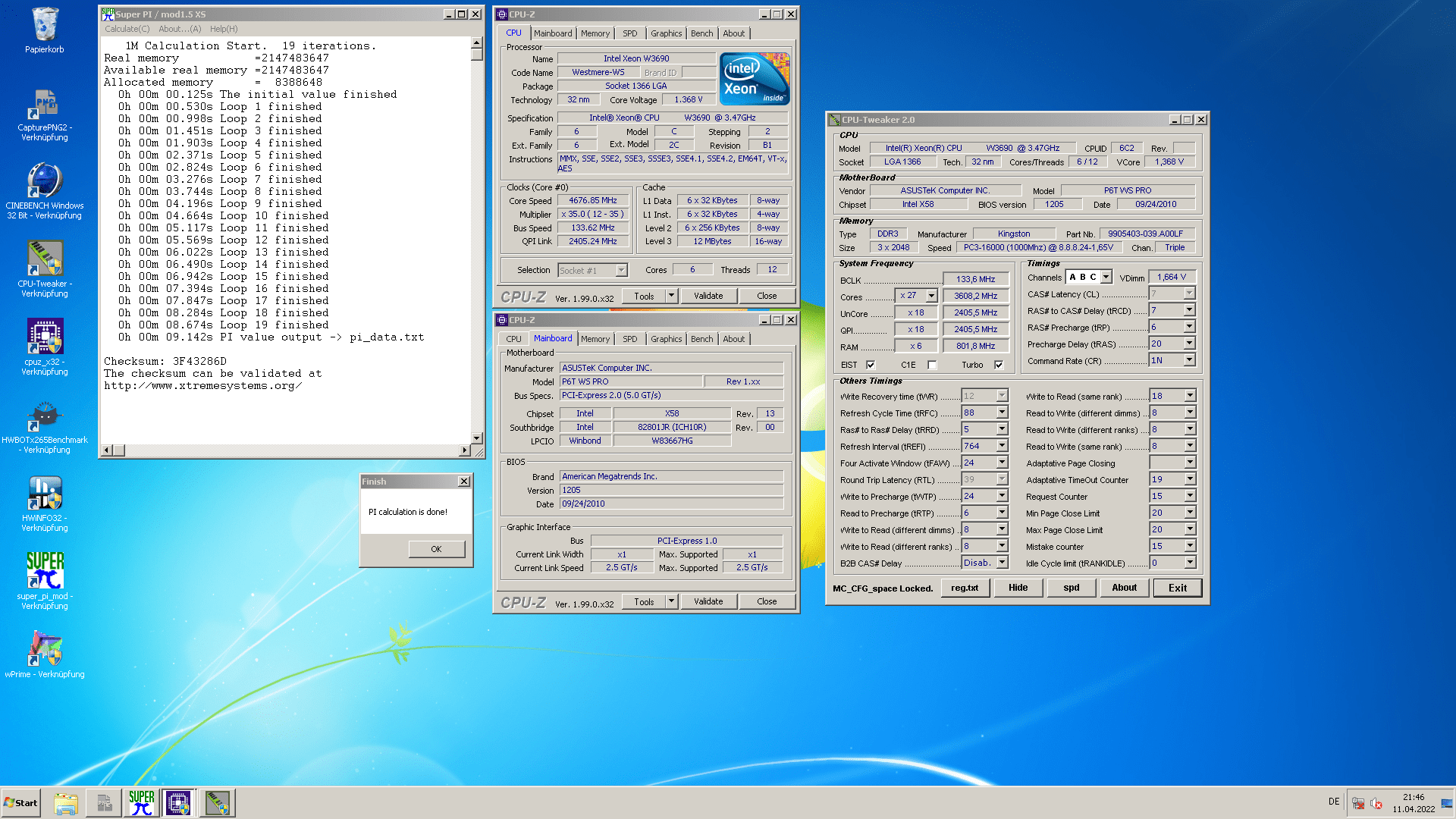Image resolution: width=1456 pixels, height=819 pixels.
Task: Click the spd button in CPU-Tweaker
Action: 1071,588
